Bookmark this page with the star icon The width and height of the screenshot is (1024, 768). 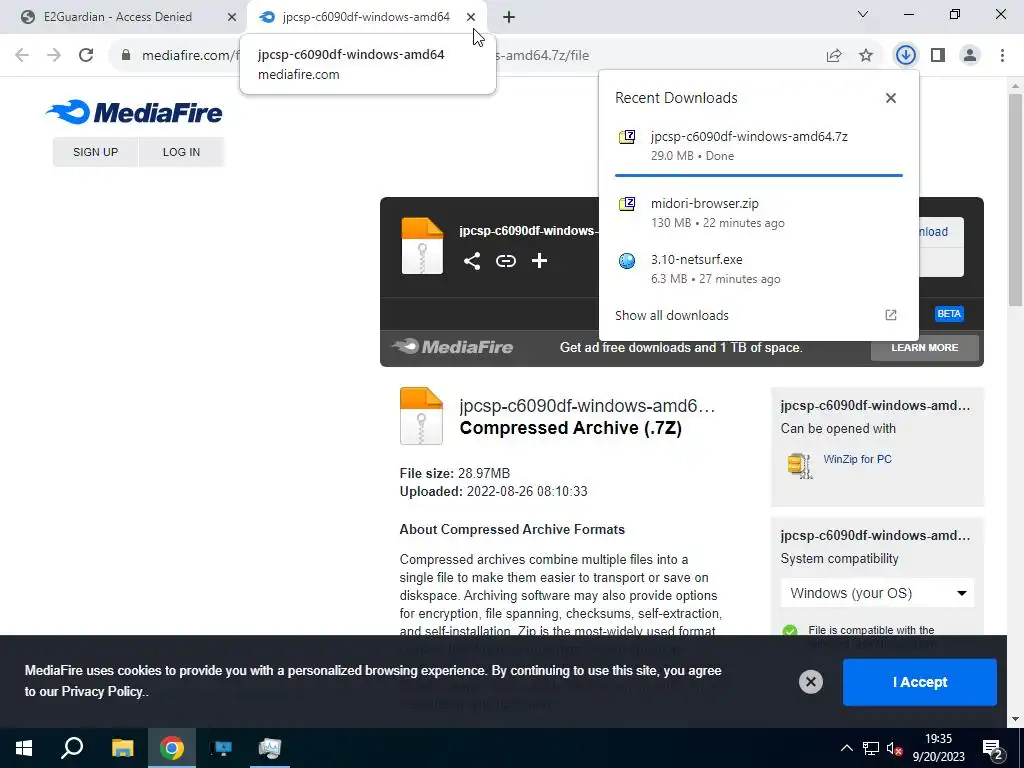tap(866, 56)
